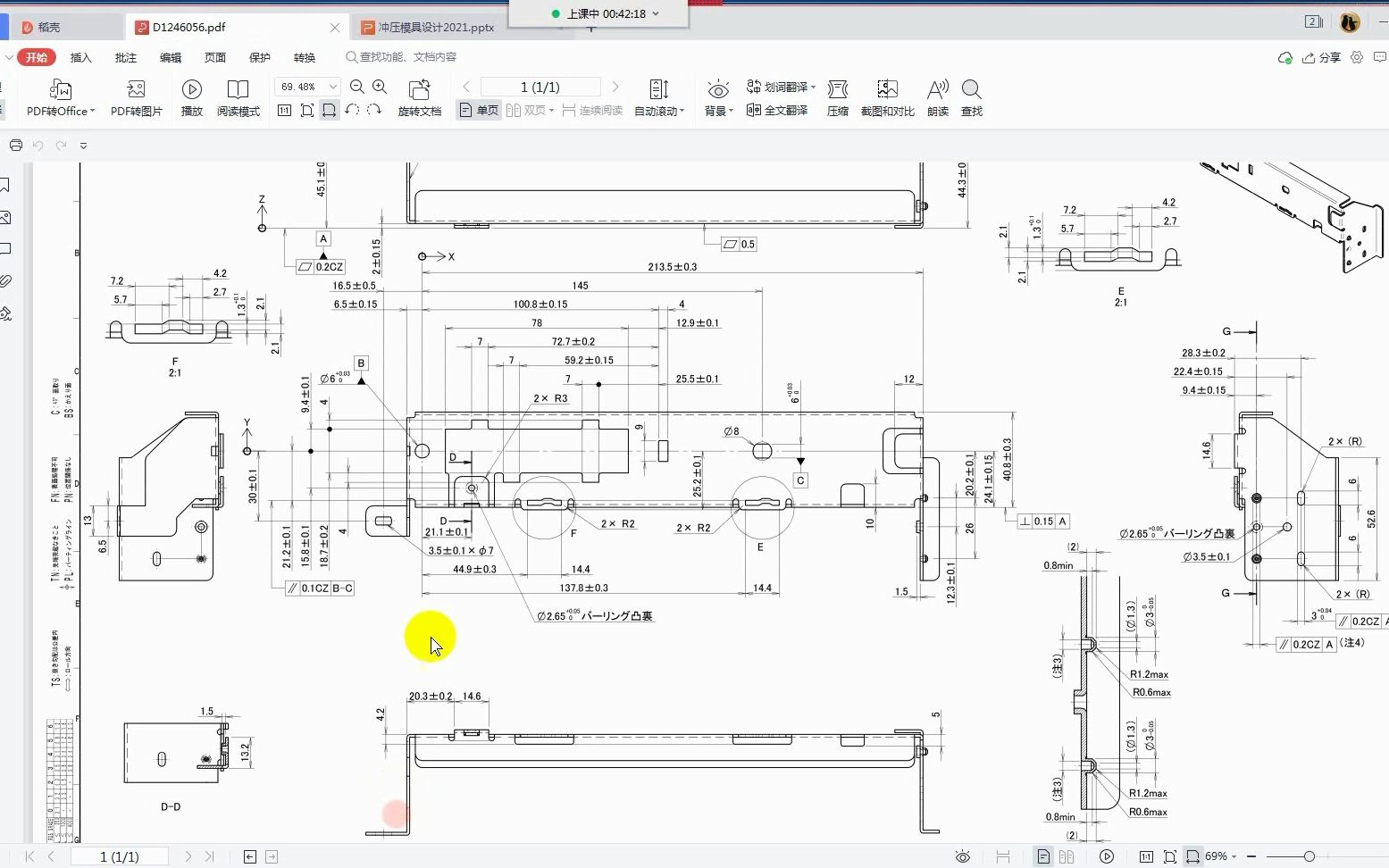Toggle fit width in top toolbar
1389x868 pixels.
tap(330, 110)
